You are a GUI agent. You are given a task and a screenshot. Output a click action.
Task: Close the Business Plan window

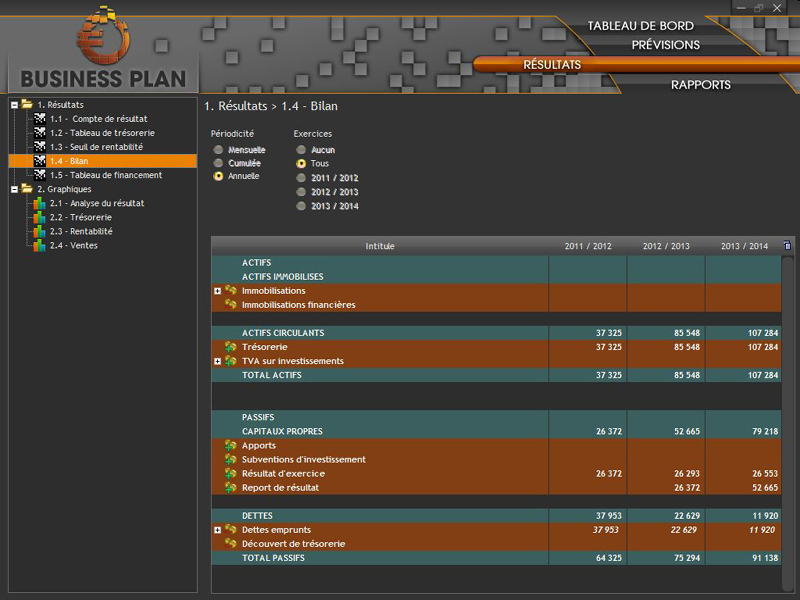click(777, 8)
